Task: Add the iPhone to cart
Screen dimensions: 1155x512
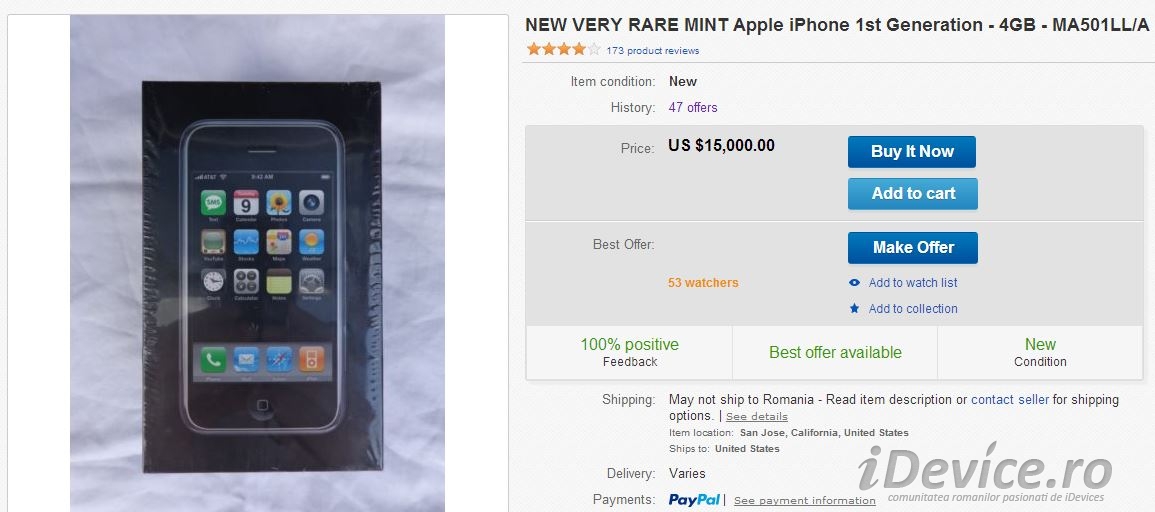Action: (912, 194)
